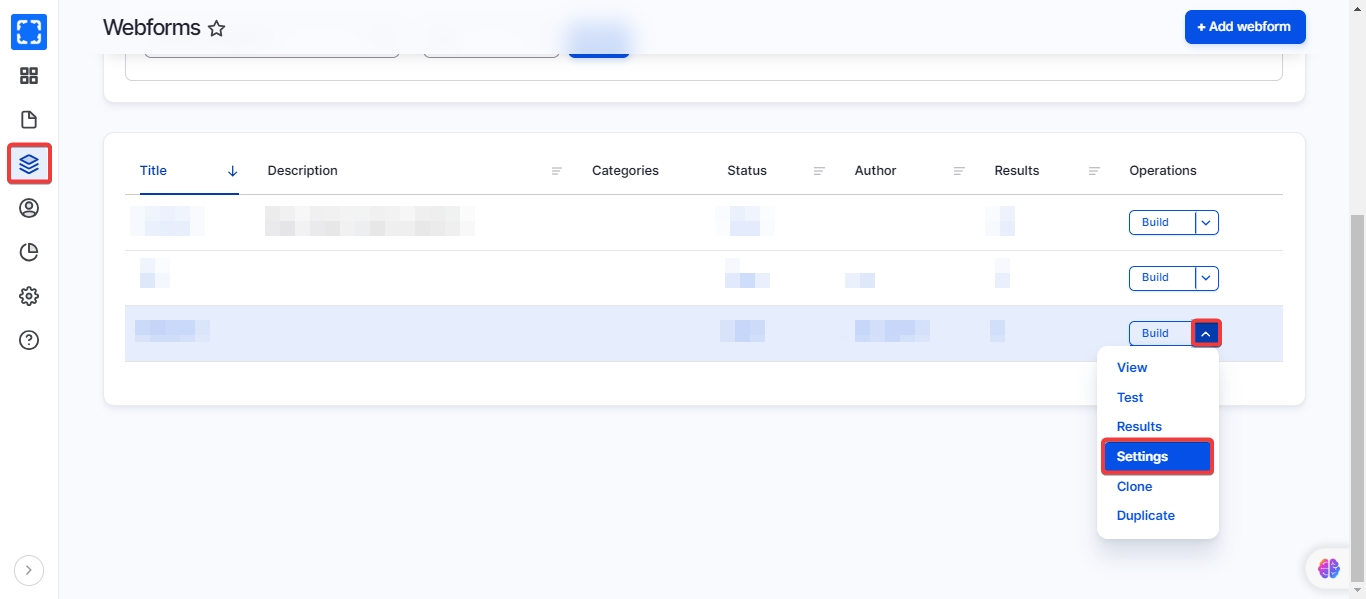
Task: Select Duplicate from the operations menu
Action: point(1145,515)
